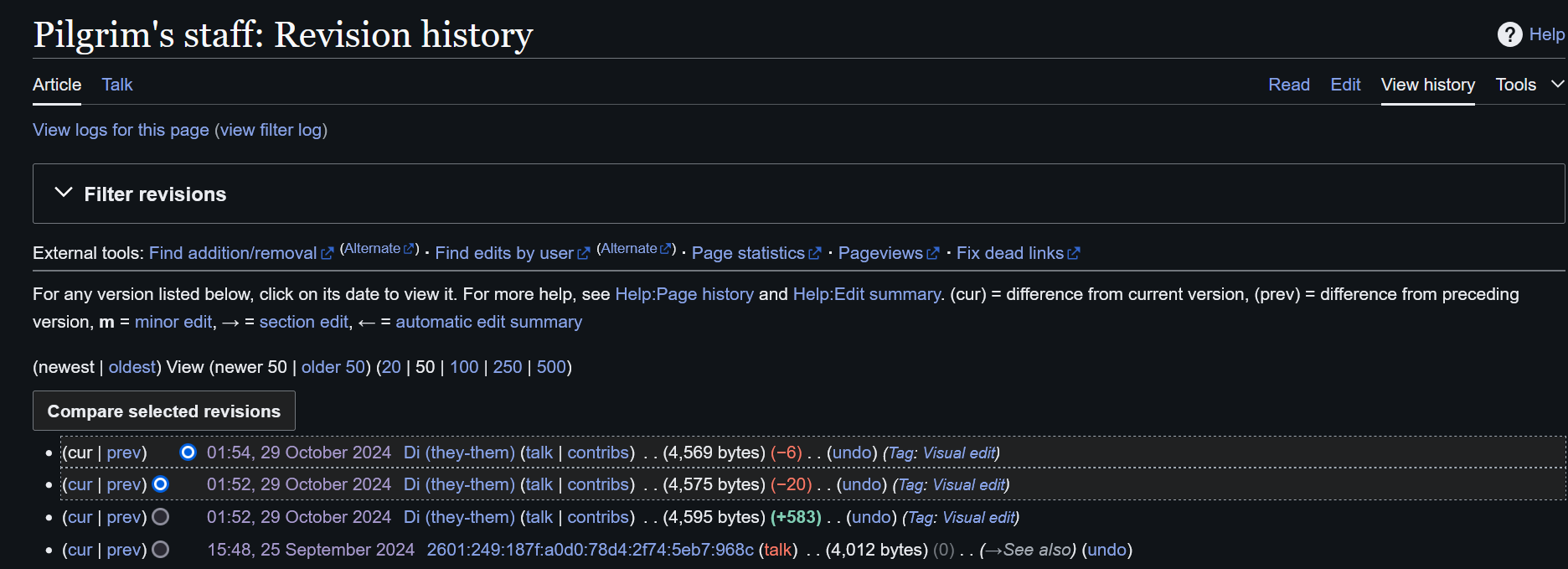Open the 15:48, 25 September 2024 revision

(311, 550)
